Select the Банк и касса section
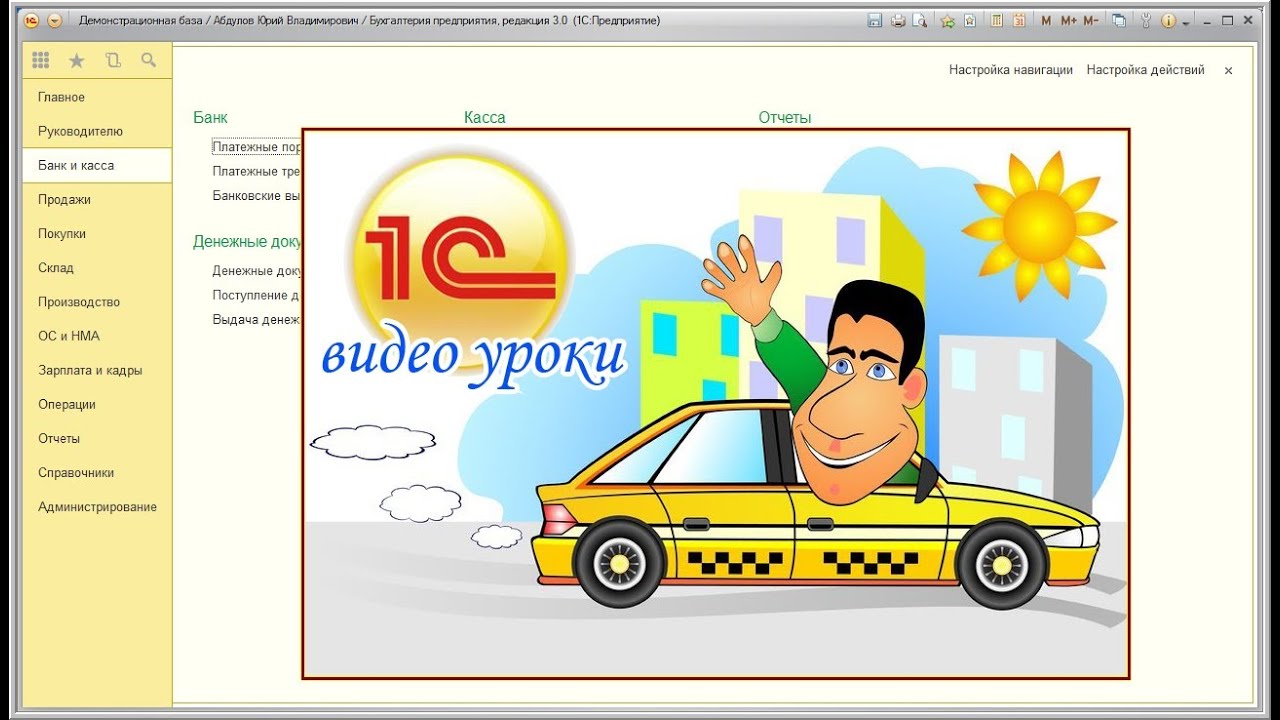The height and width of the screenshot is (720, 1280). pyautogui.click(x=97, y=165)
